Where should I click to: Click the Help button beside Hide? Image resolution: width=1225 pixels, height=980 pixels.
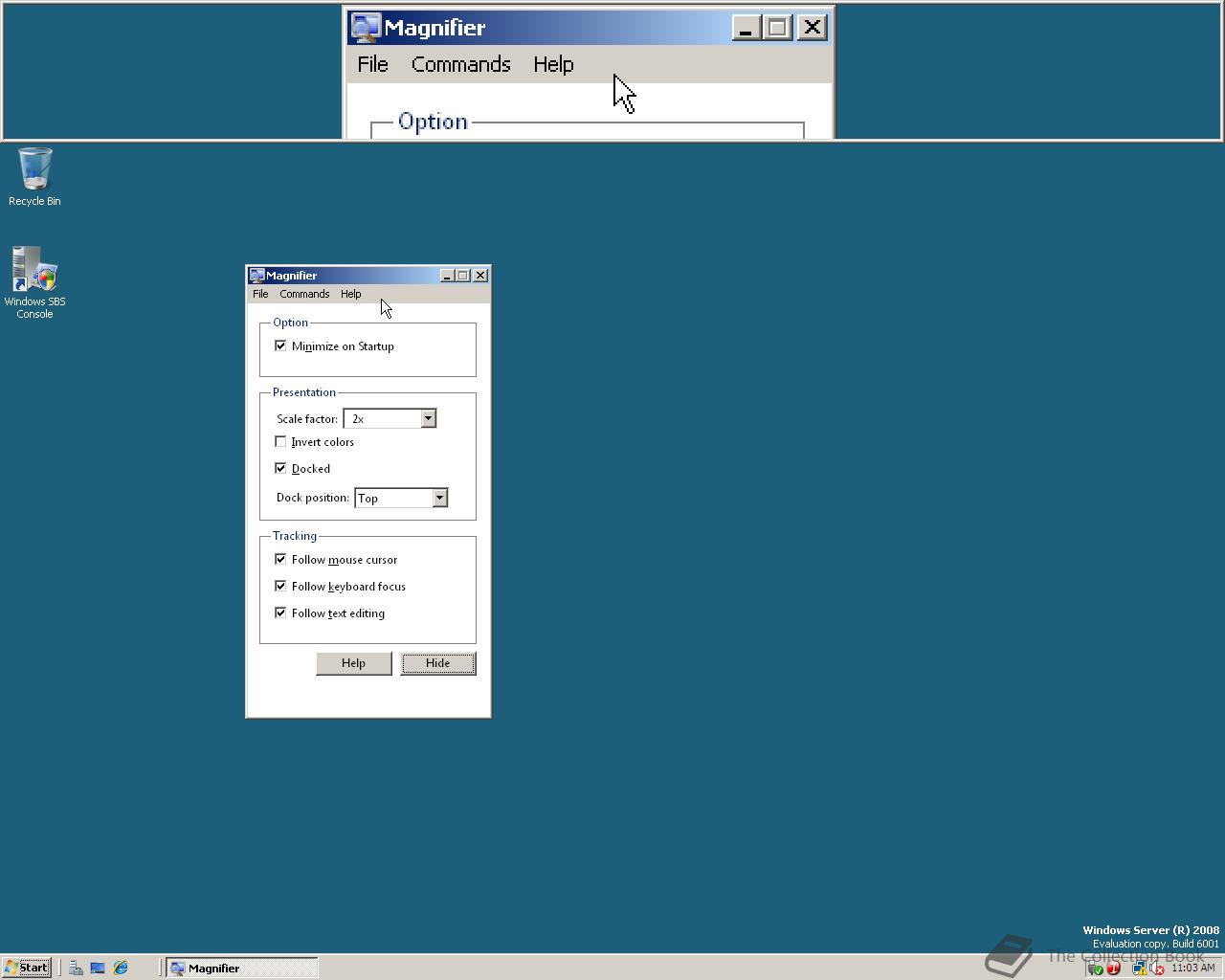click(354, 663)
